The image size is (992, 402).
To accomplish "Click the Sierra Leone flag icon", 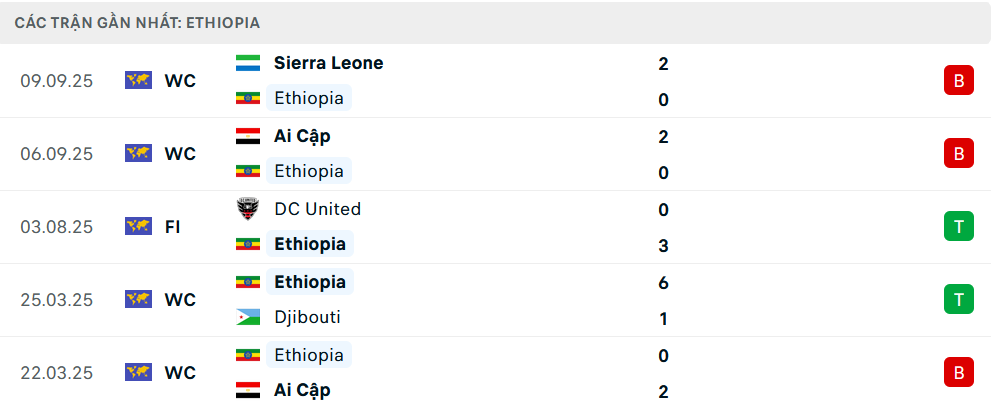I will (247, 63).
